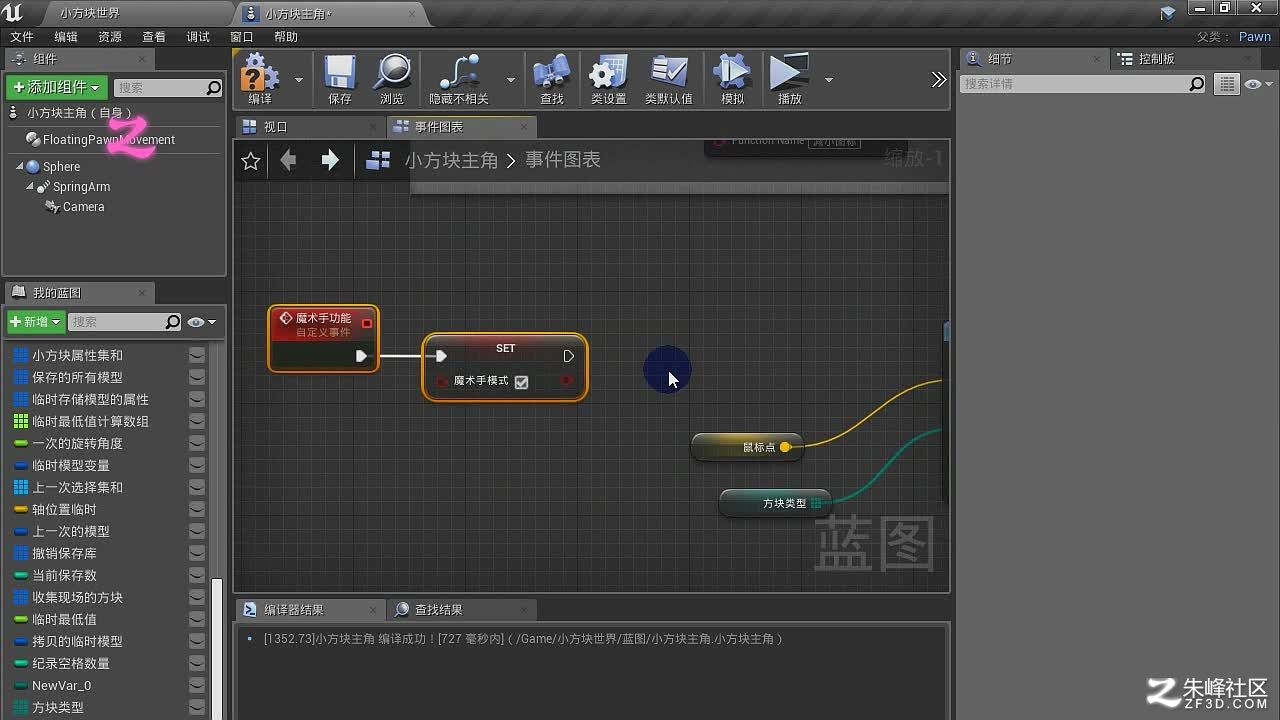Viewport: 1280px width, 720px height.
Task: Open the 资源 menu
Action: (110, 37)
